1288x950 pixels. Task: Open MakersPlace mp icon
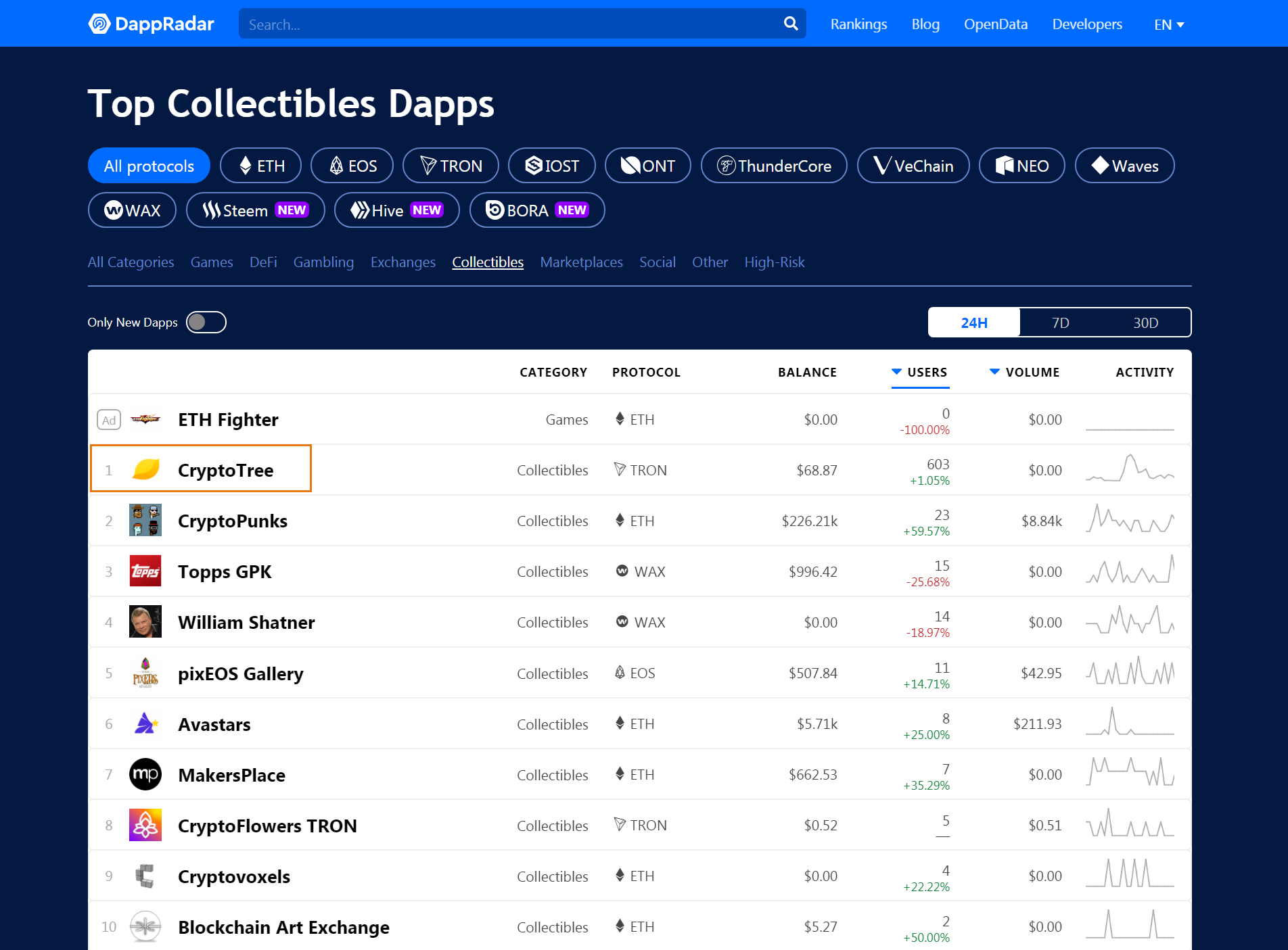click(145, 774)
